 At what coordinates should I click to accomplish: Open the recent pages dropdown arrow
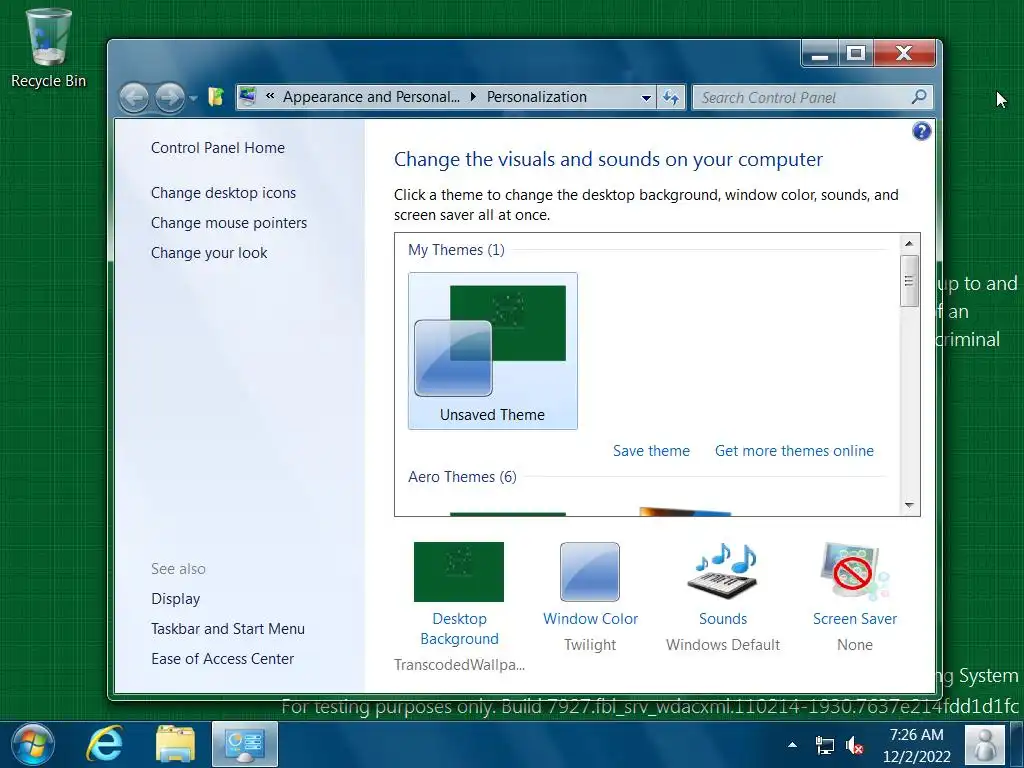193,99
